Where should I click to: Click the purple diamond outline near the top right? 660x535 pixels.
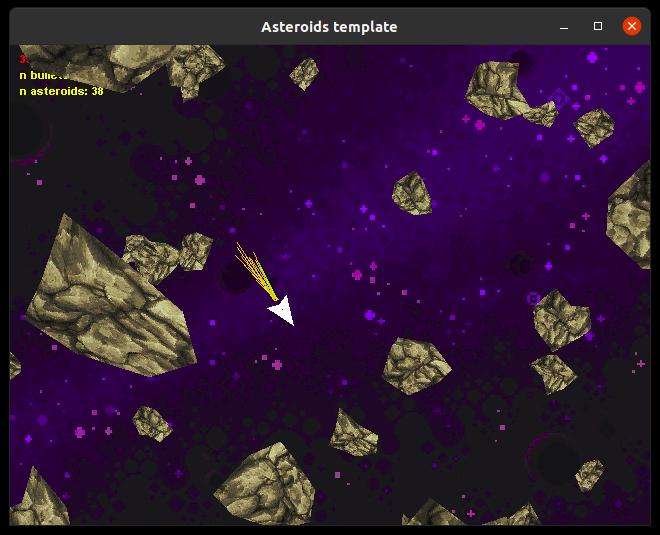tap(560, 98)
